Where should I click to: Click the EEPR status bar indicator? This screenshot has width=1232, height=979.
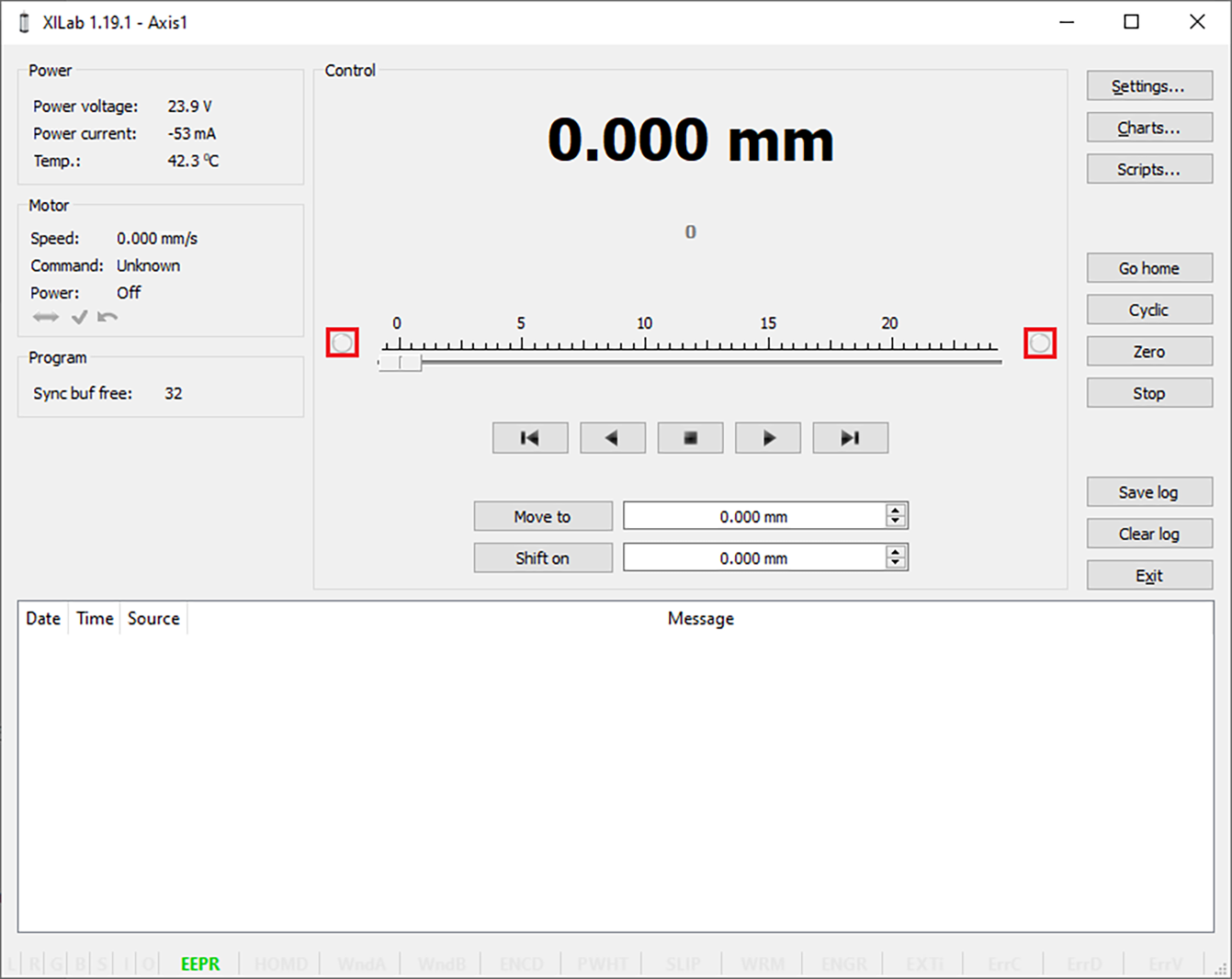(x=199, y=963)
